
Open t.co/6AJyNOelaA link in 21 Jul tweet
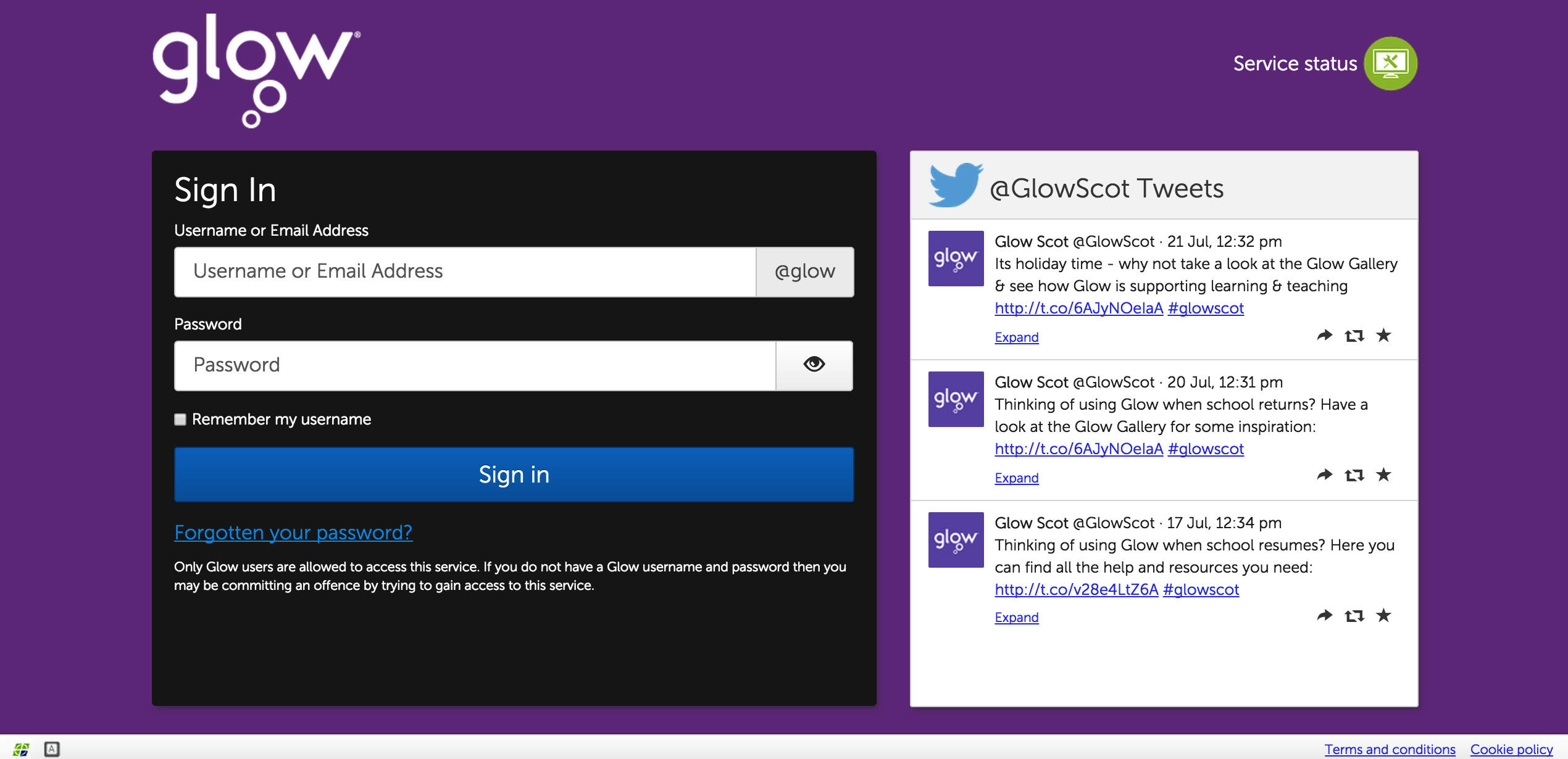tap(1079, 308)
